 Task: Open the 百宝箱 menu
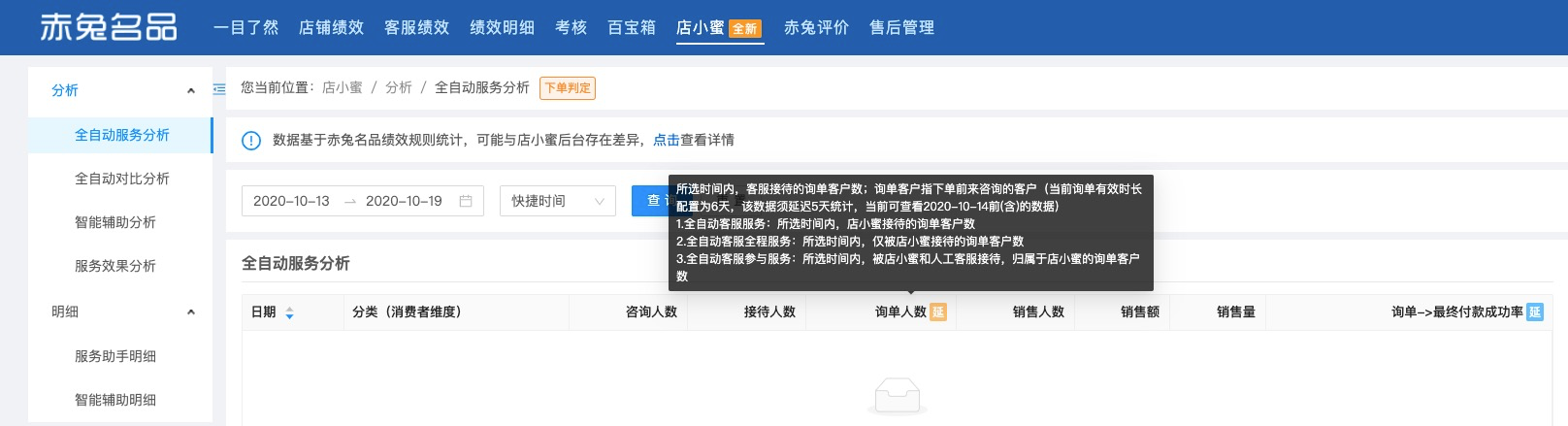coord(632,27)
